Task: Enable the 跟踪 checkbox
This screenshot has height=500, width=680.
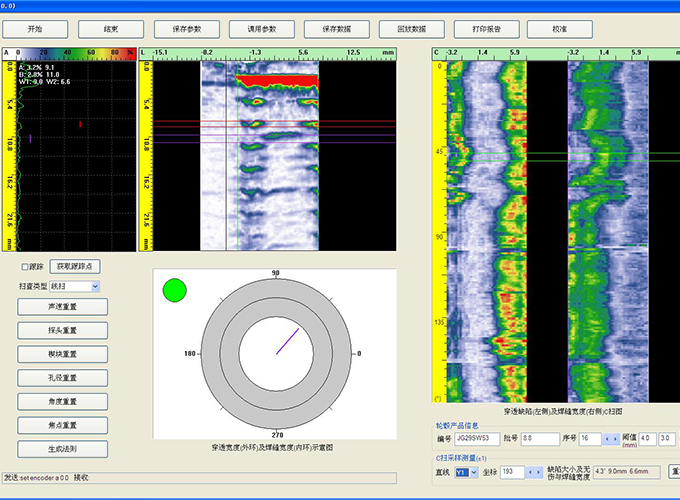Action: (26, 267)
